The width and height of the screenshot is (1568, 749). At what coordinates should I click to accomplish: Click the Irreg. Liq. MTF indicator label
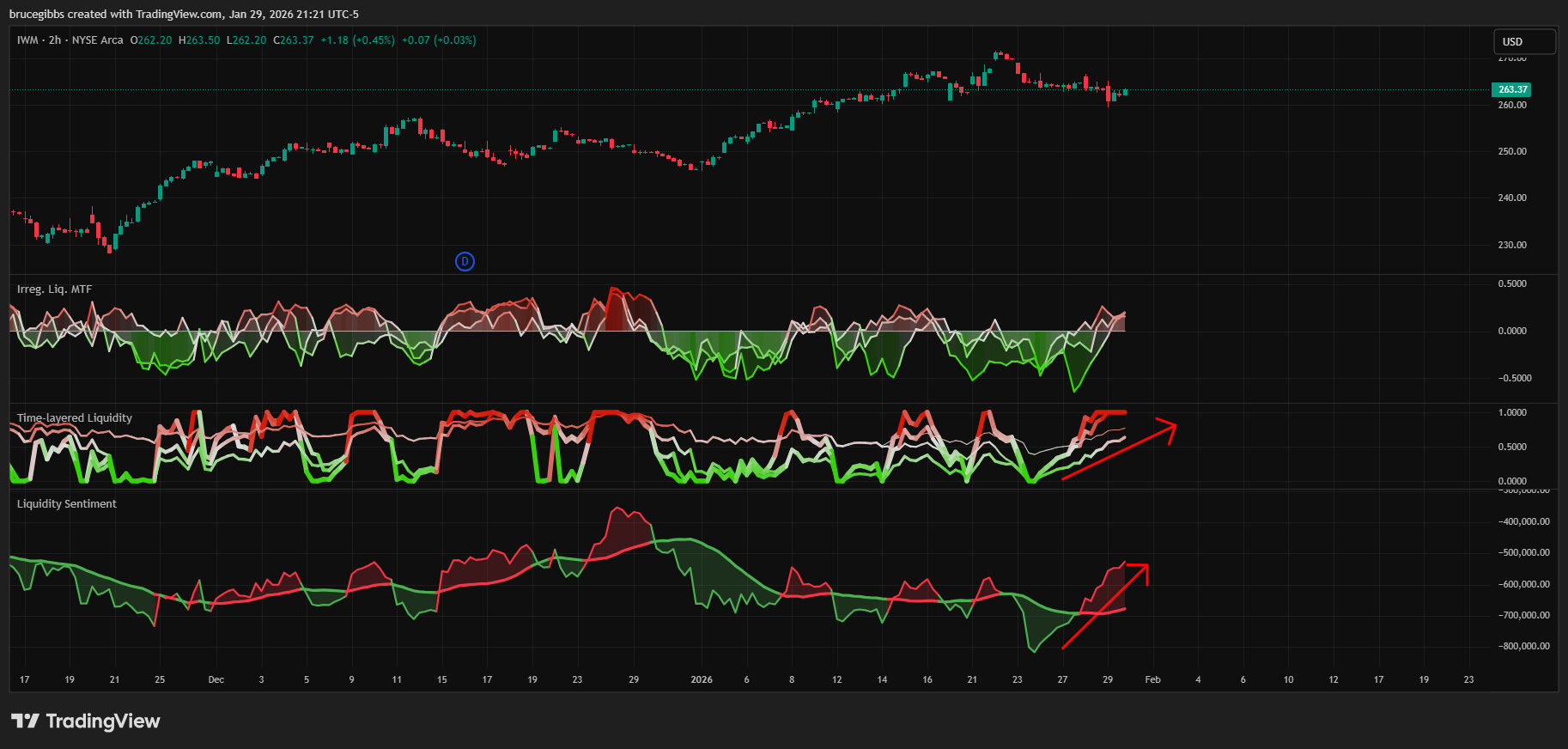point(54,289)
